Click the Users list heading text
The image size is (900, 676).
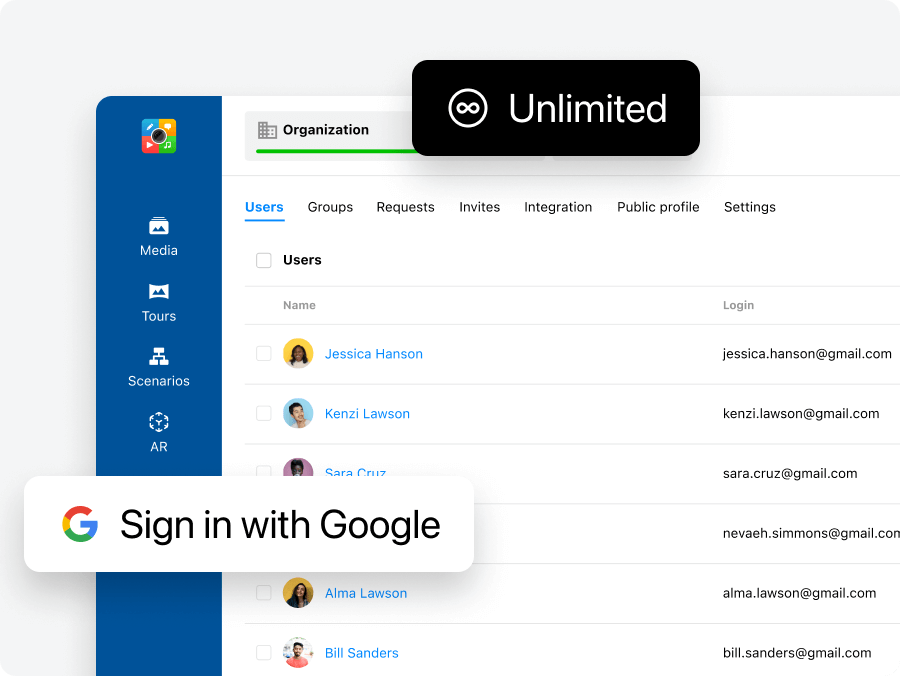302,260
